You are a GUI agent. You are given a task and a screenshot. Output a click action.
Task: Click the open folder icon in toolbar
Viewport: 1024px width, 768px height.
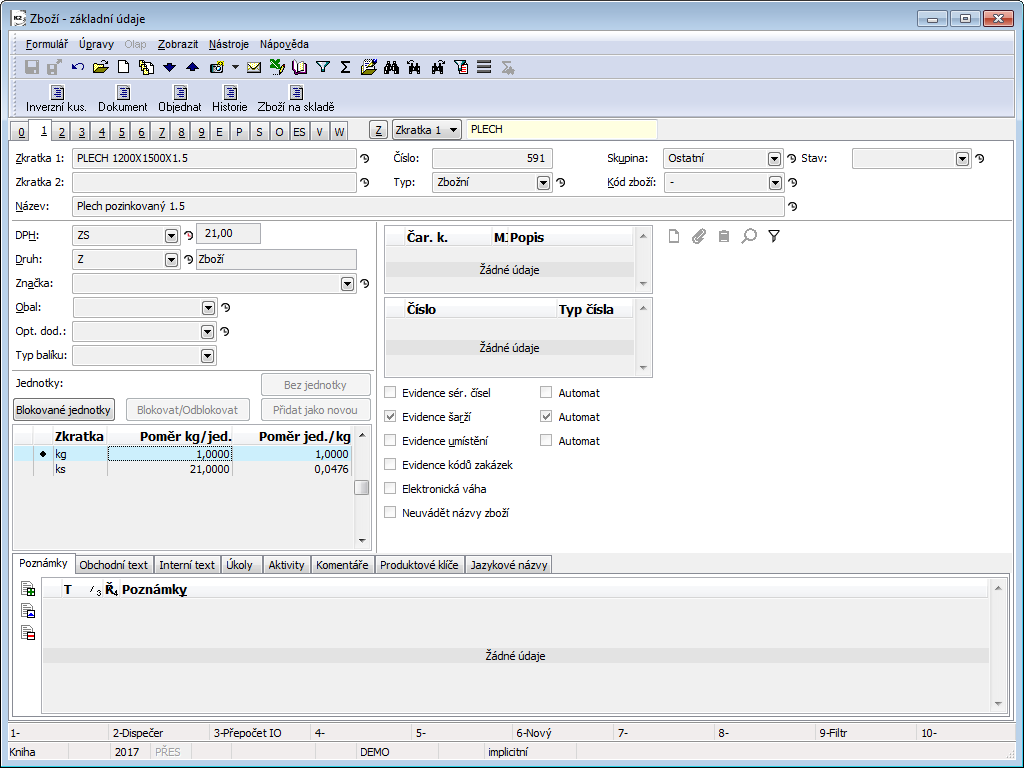(x=100, y=67)
